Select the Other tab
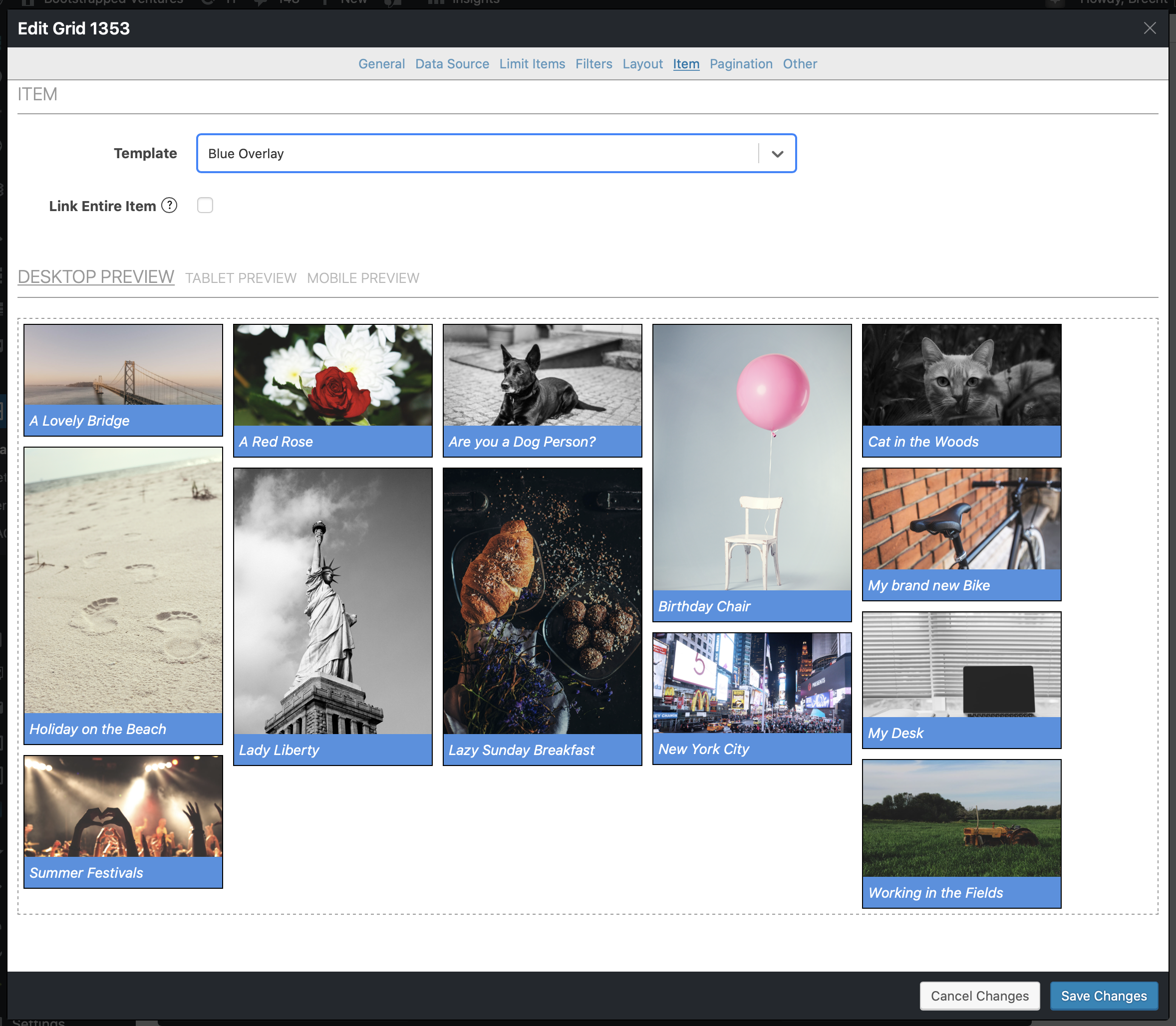1176x1026 pixels. (x=800, y=63)
